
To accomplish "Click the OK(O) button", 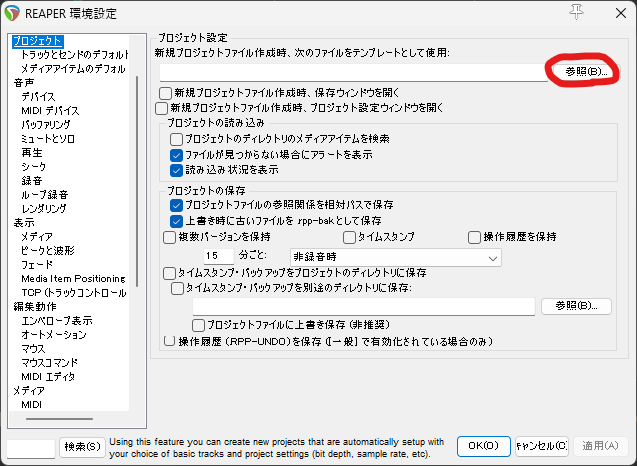I will pyautogui.click(x=483, y=446).
